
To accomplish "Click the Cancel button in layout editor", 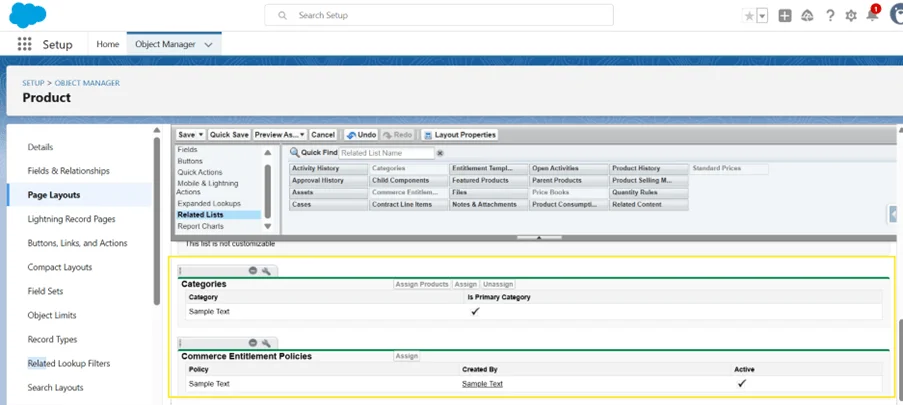I will (x=322, y=134).
